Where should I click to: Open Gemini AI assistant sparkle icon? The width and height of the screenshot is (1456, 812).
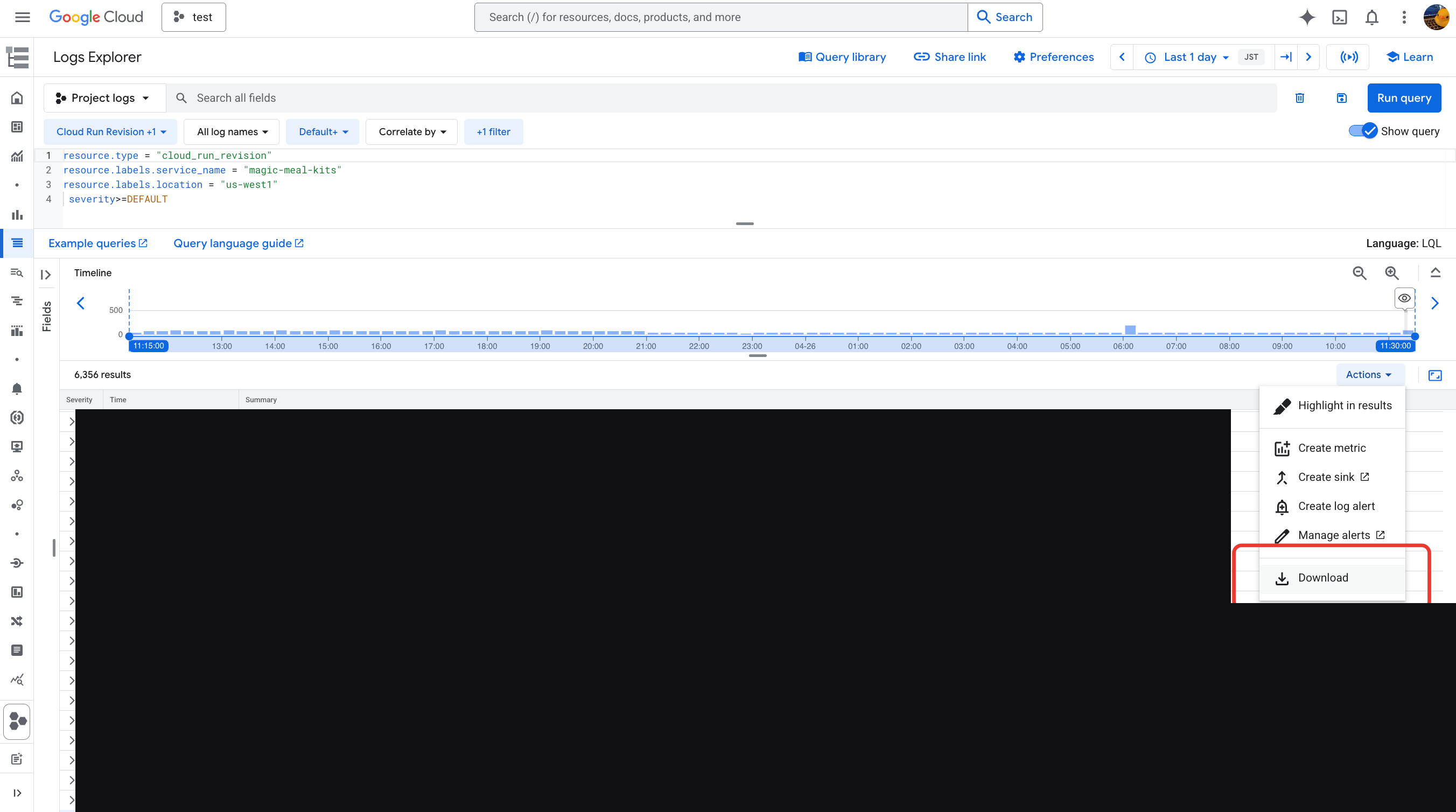tap(1307, 17)
